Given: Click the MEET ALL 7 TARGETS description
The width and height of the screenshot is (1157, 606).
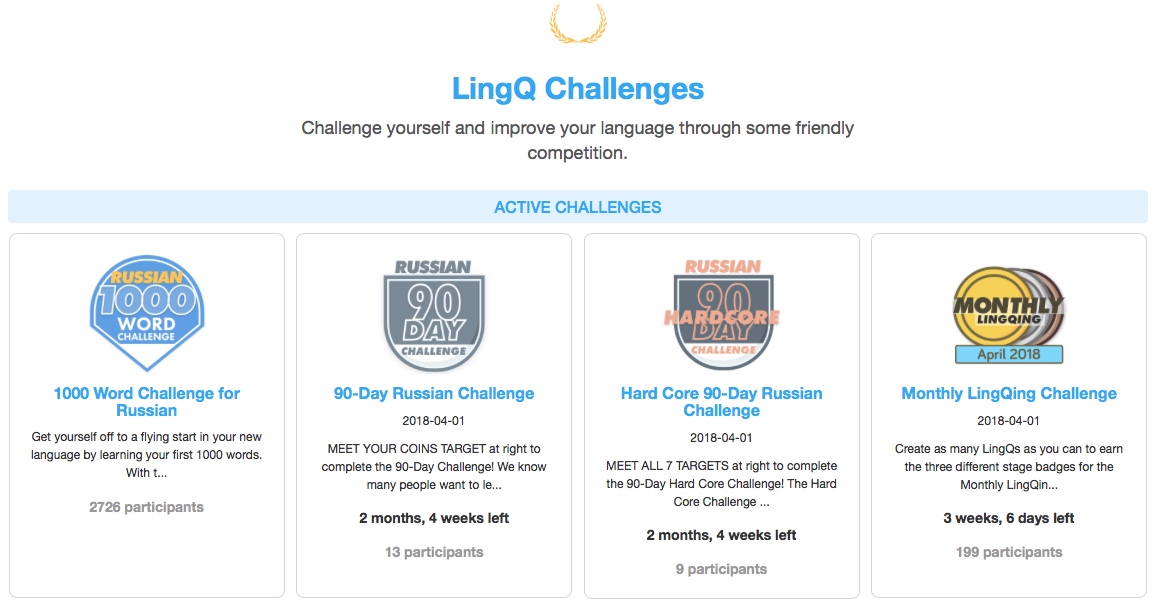Looking at the screenshot, I should click(x=721, y=484).
